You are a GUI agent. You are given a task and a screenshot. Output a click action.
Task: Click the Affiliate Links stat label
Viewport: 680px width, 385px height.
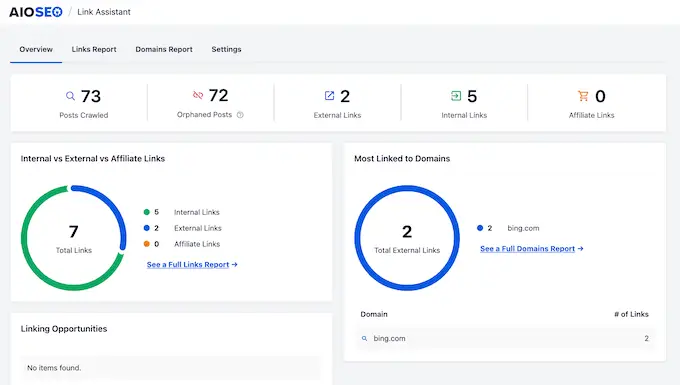point(592,115)
